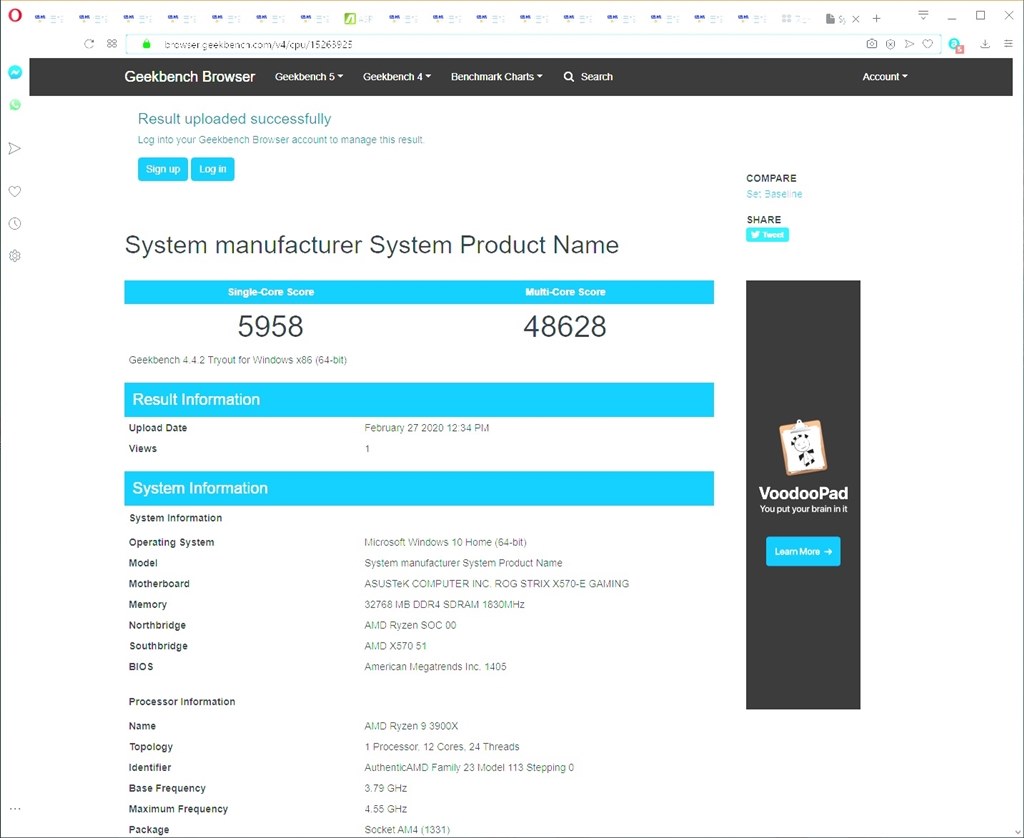Image resolution: width=1024 pixels, height=838 pixels.
Task: Open the downloads arrow icon
Action: [985, 44]
